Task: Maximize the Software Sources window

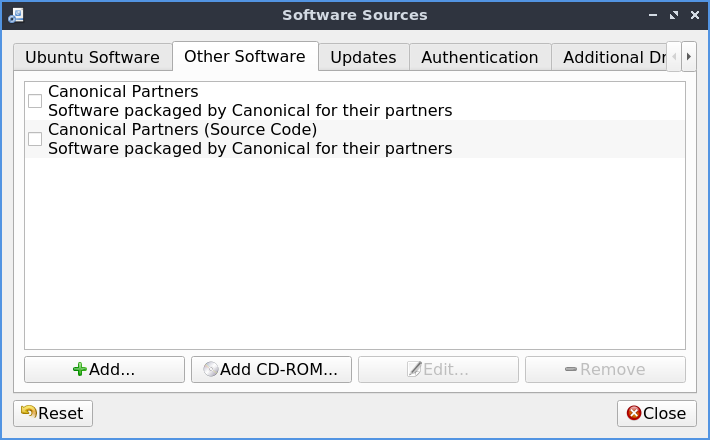Action: click(674, 15)
